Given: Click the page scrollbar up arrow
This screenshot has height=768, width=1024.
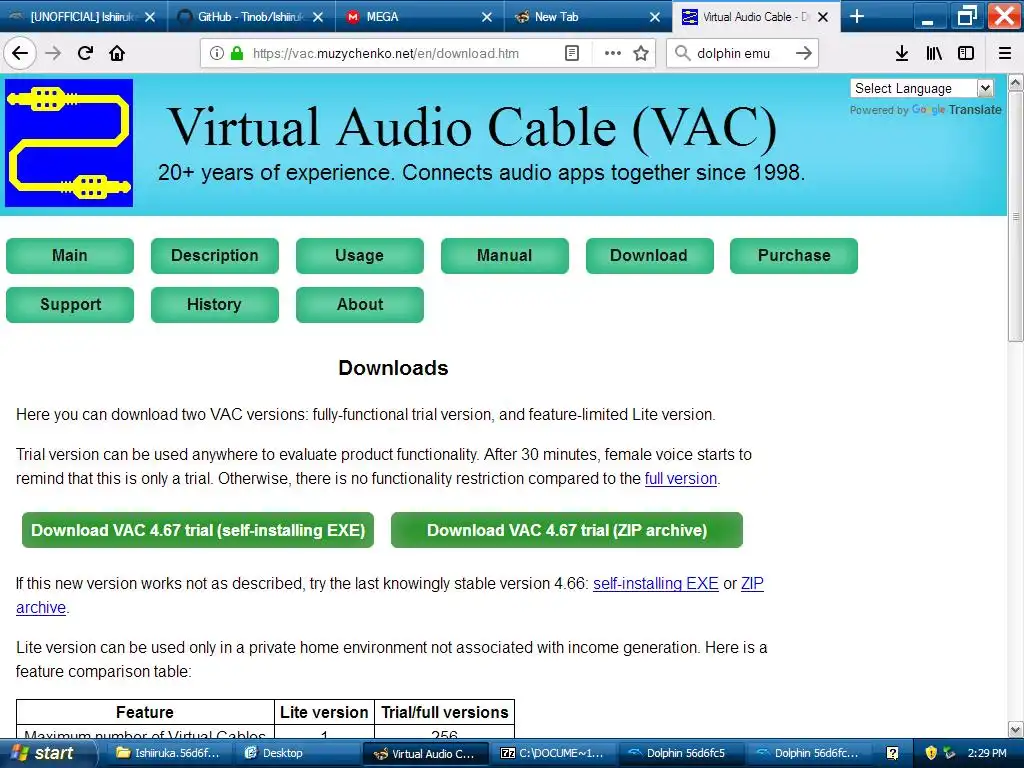Looking at the screenshot, I should pyautogui.click(x=1015, y=82).
